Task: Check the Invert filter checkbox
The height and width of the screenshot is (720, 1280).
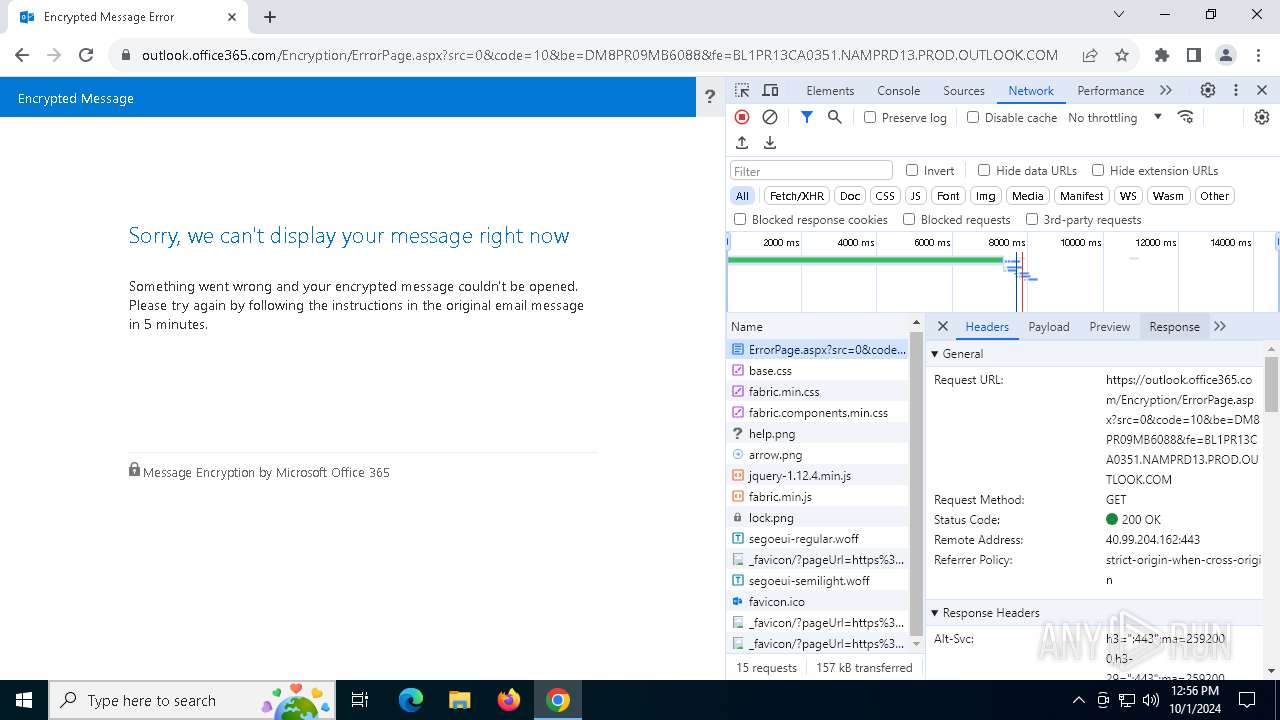Action: tap(912, 170)
